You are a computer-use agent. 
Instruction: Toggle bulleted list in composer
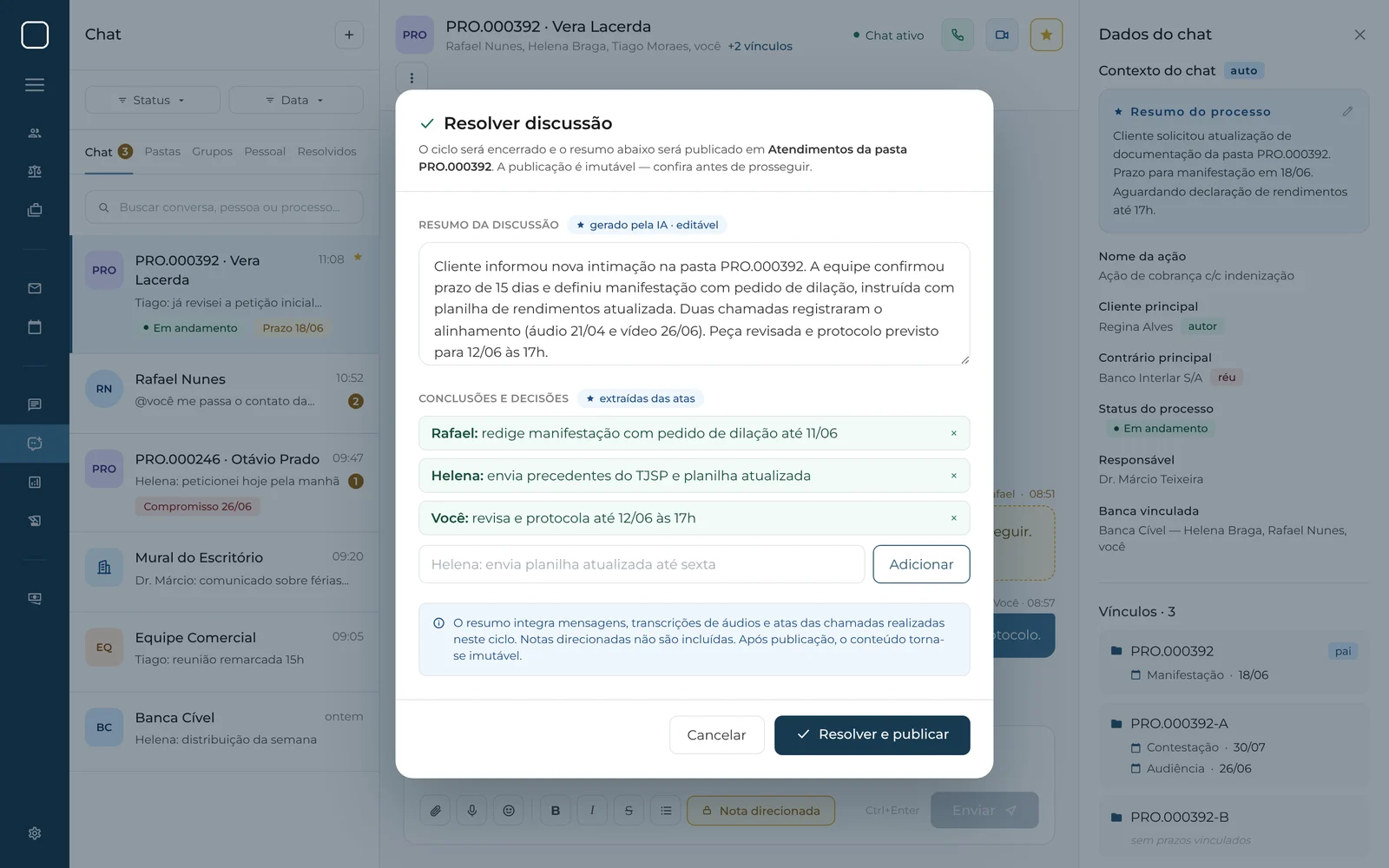[666, 811]
